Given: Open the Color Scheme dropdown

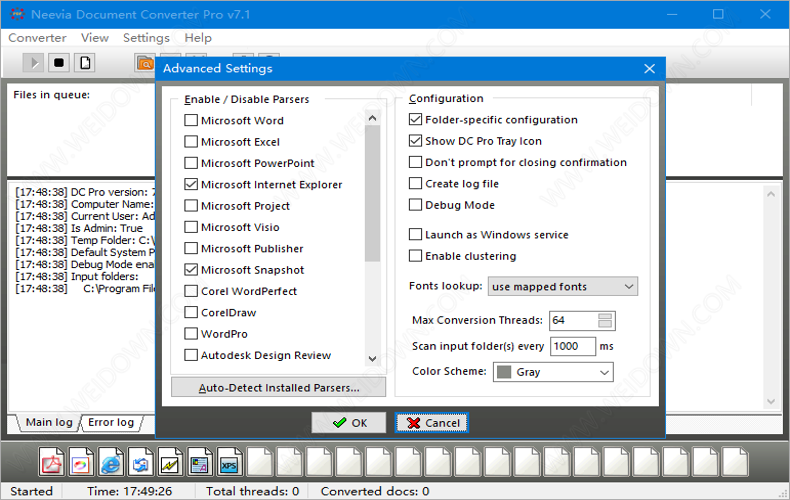Looking at the screenshot, I should point(553,372).
